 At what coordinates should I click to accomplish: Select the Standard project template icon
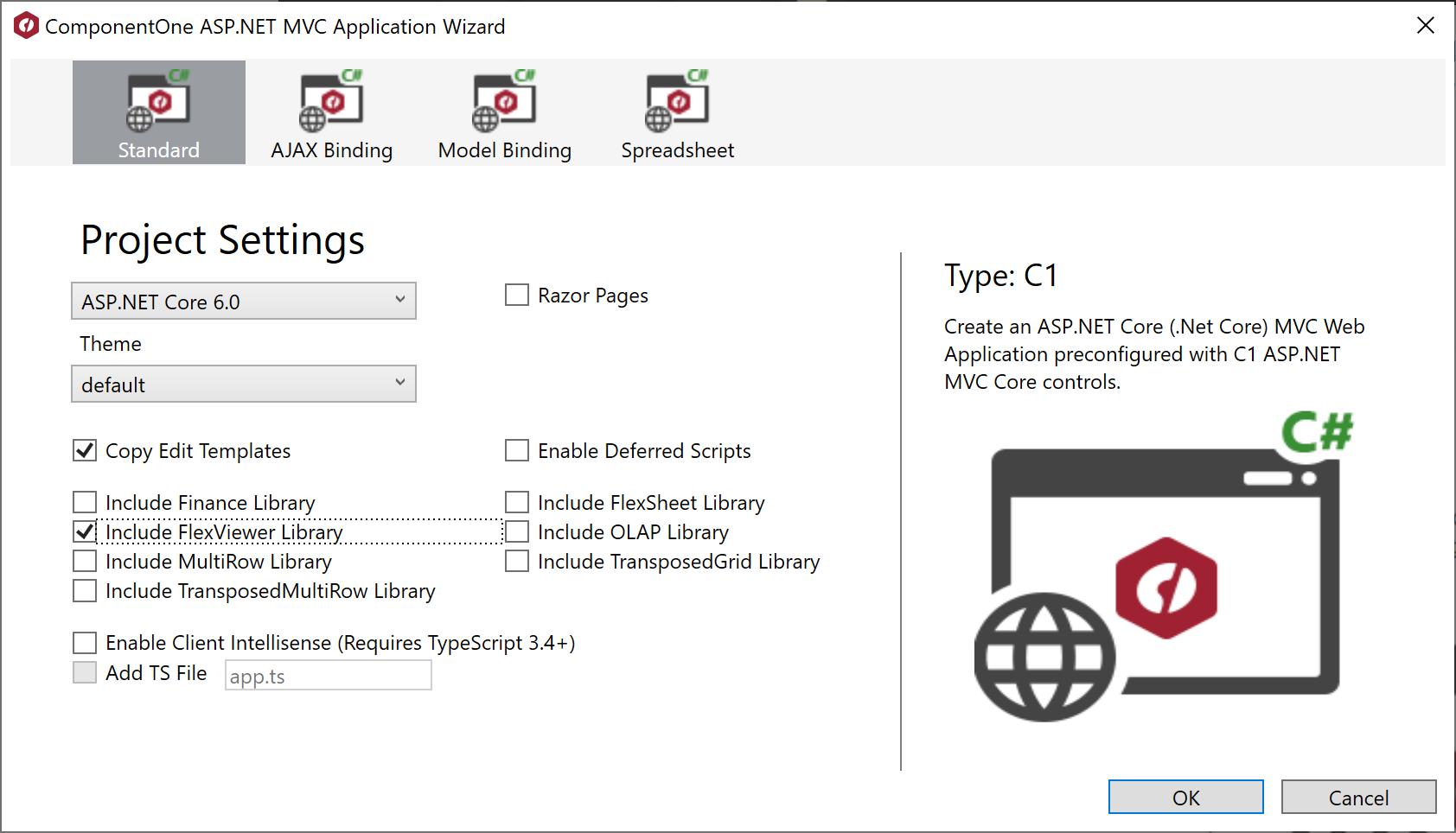click(x=159, y=101)
